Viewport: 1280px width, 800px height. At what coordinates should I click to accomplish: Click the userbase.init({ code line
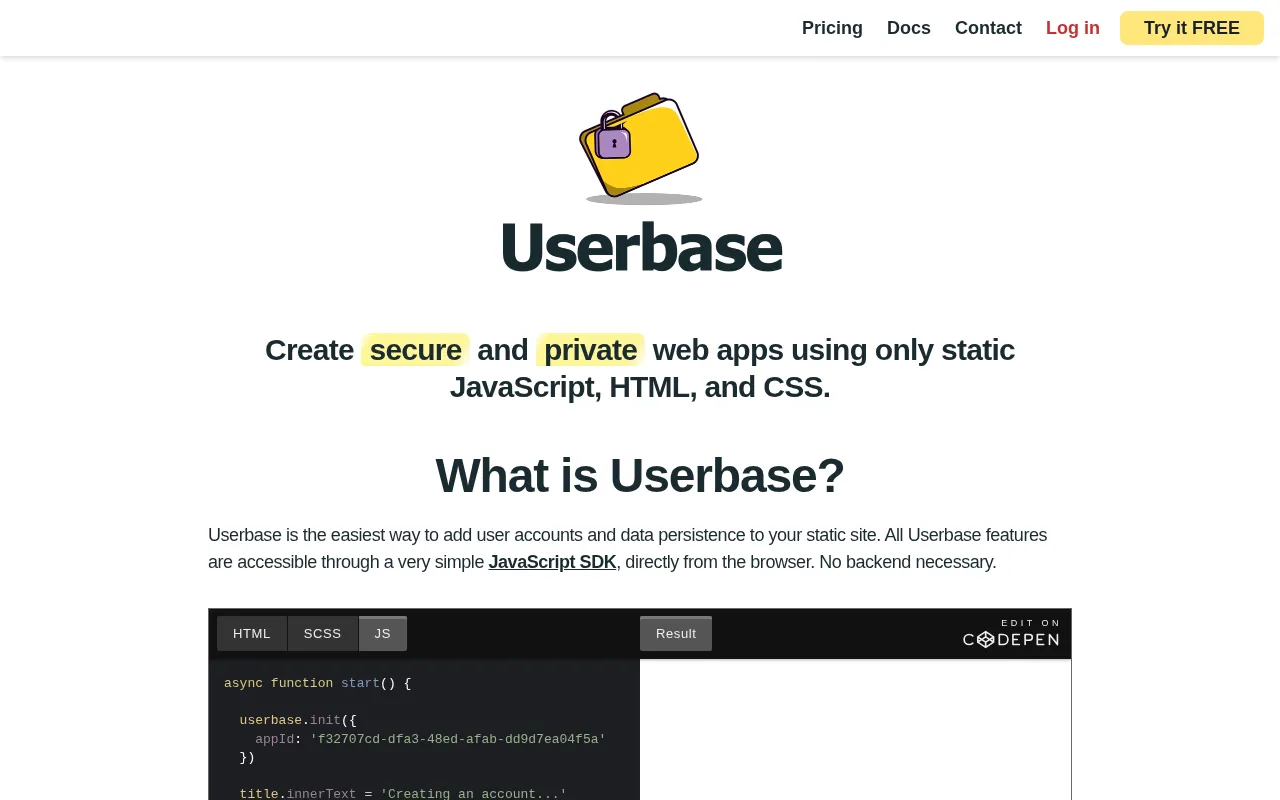pos(298,720)
